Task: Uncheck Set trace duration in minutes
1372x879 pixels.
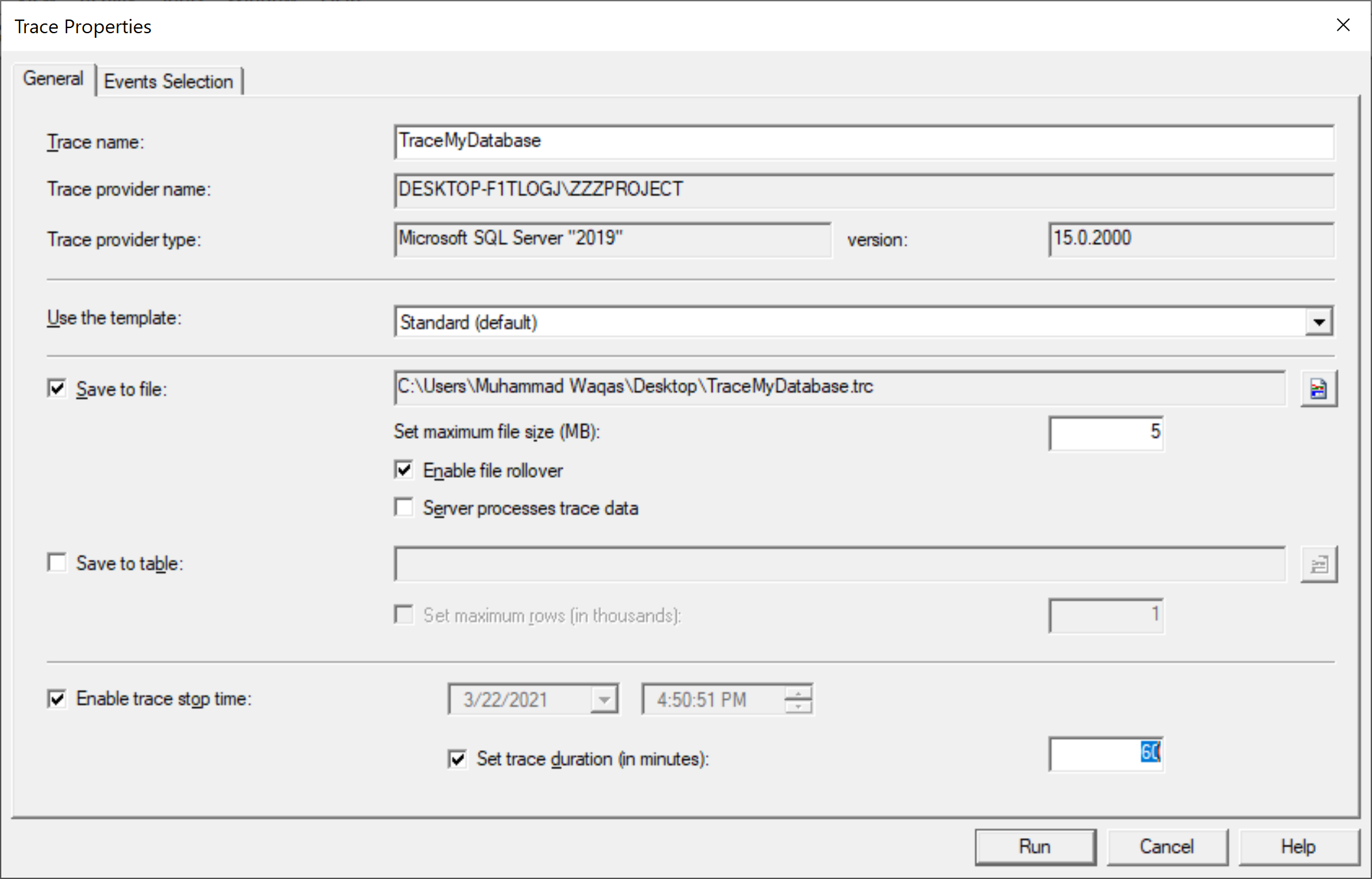Action: coord(457,759)
